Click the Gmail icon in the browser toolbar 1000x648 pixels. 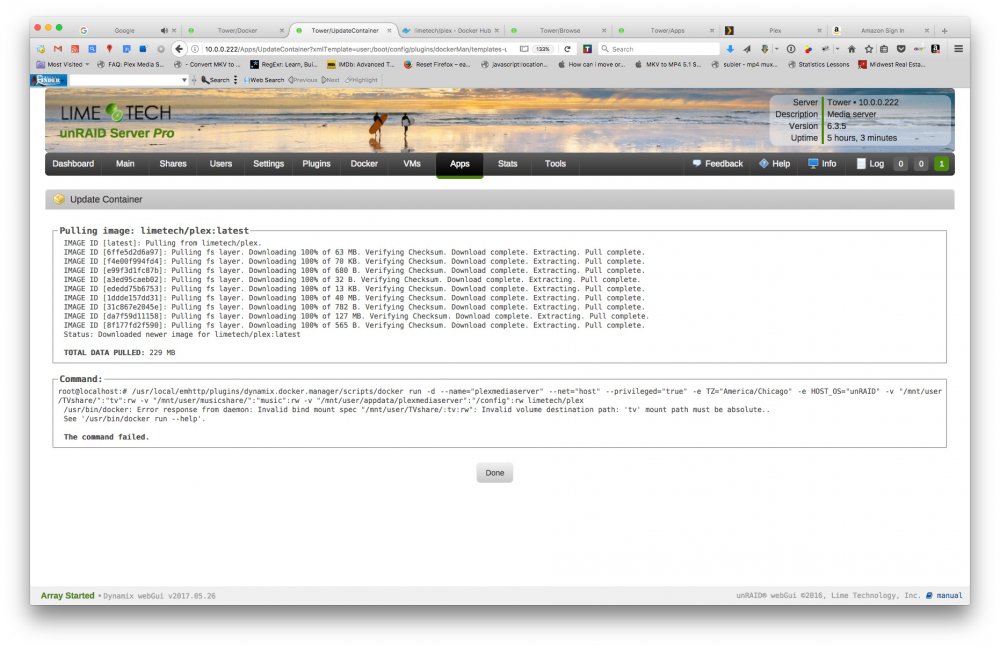coord(58,48)
